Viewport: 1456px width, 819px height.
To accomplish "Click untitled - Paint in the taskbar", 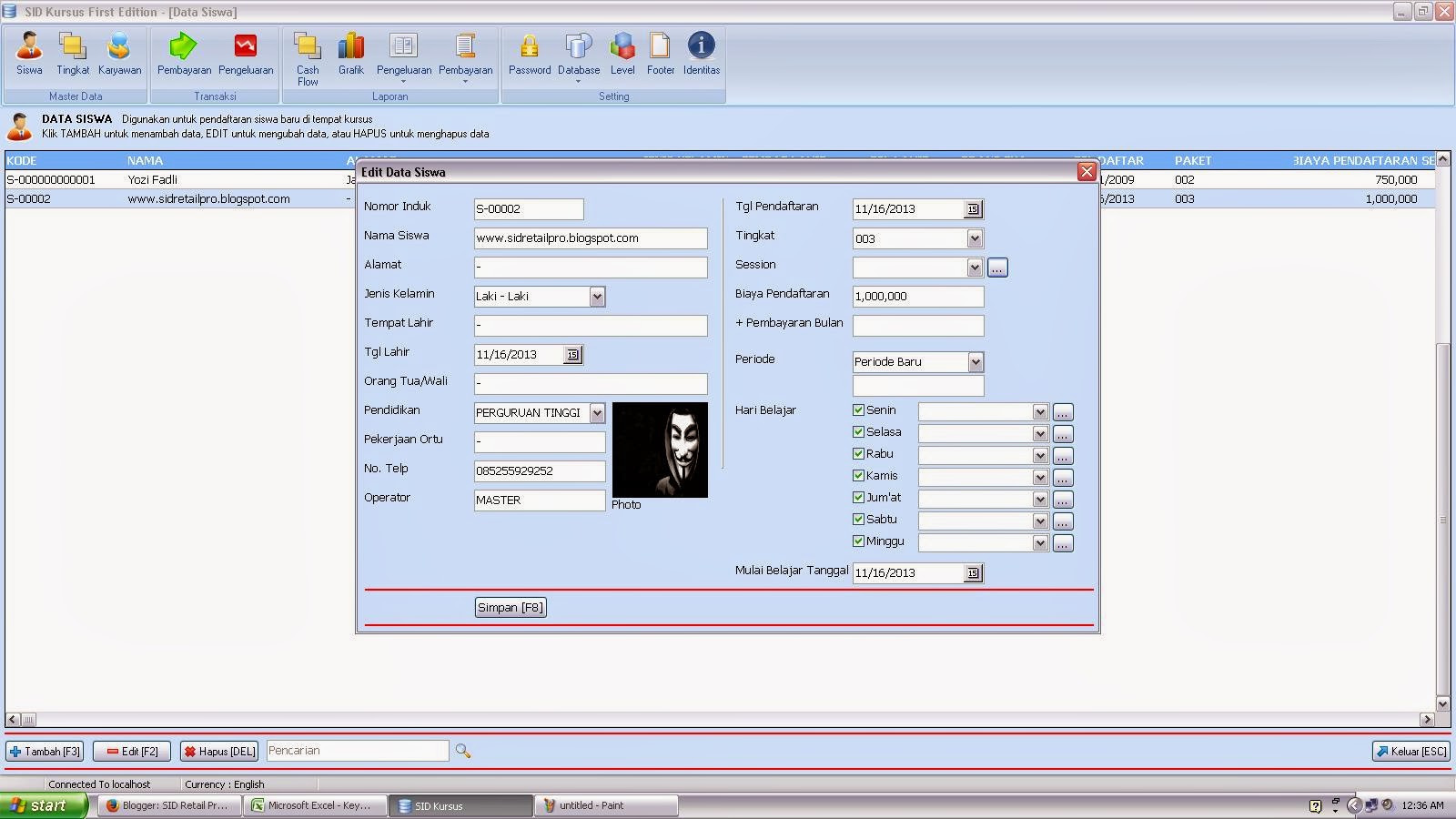I will [x=603, y=804].
